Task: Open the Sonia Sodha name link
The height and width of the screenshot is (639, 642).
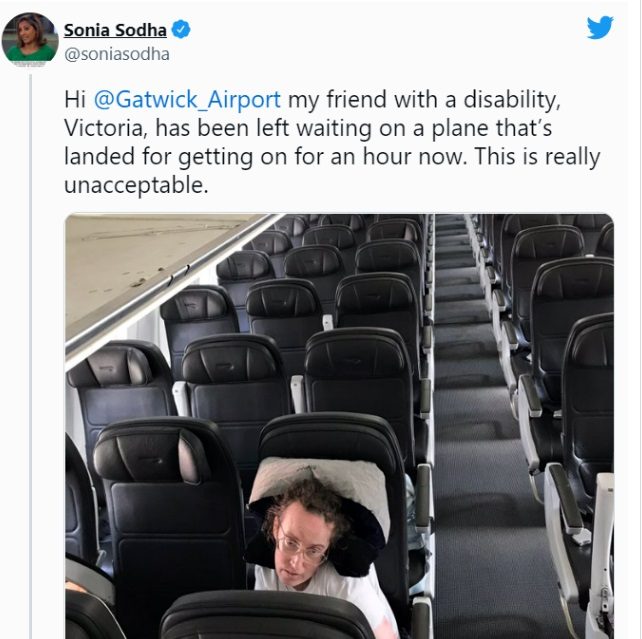Action: (115, 30)
